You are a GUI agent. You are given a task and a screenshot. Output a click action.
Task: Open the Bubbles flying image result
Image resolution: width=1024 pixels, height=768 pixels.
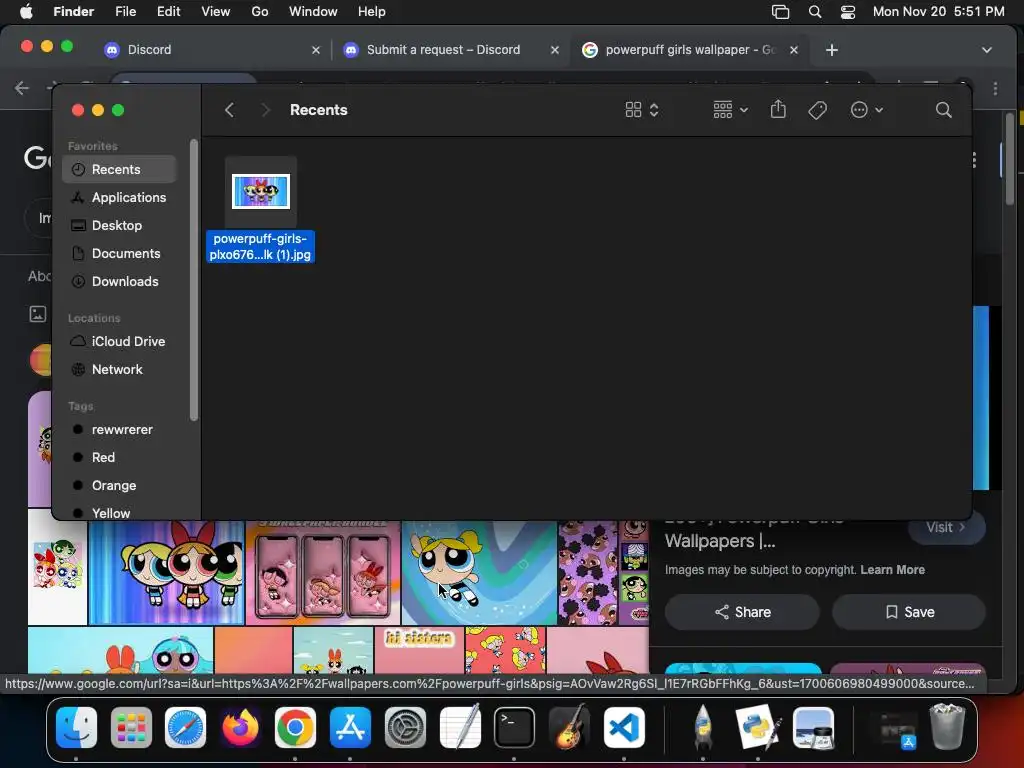479,573
